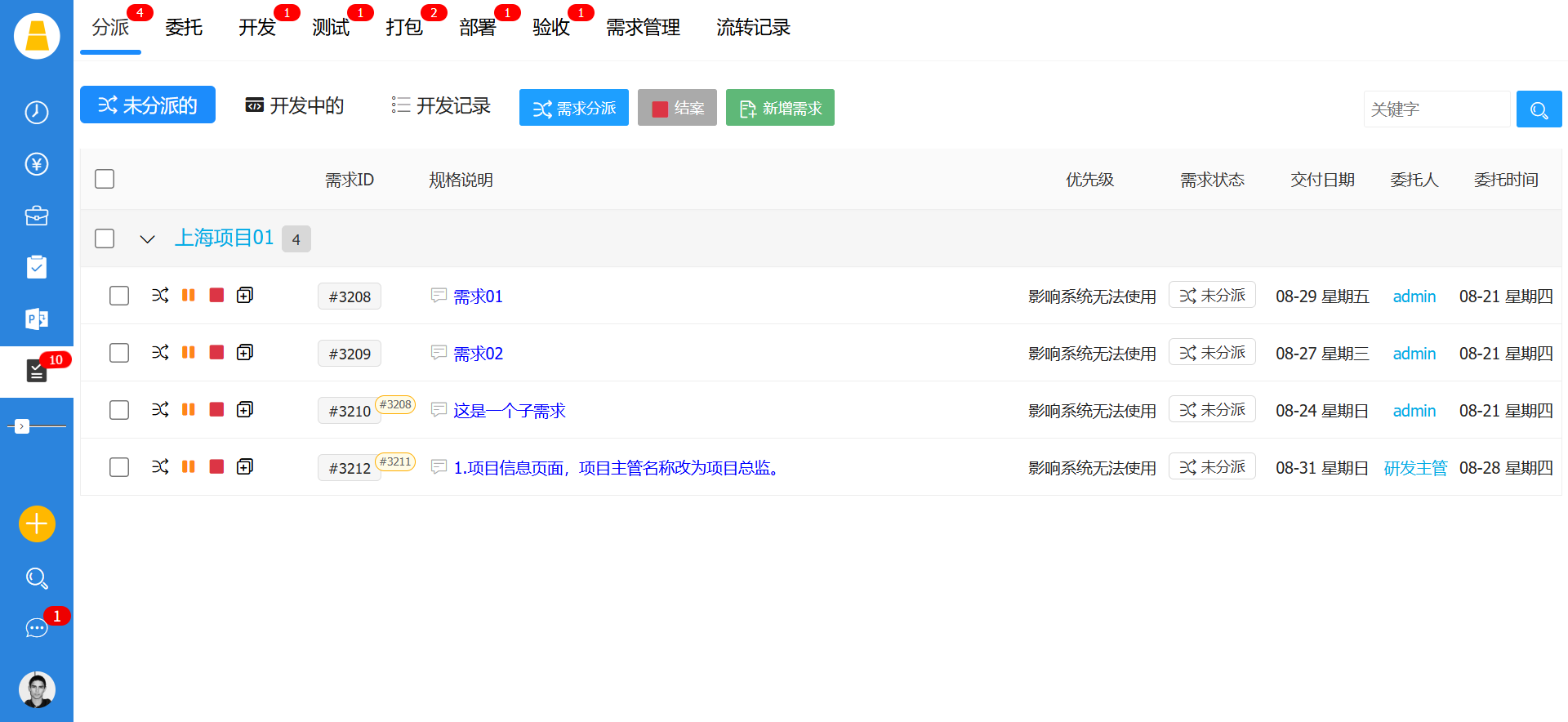The width and height of the screenshot is (1568, 722).
Task: Toggle the select-all checkbox in table header
Action: [105, 179]
